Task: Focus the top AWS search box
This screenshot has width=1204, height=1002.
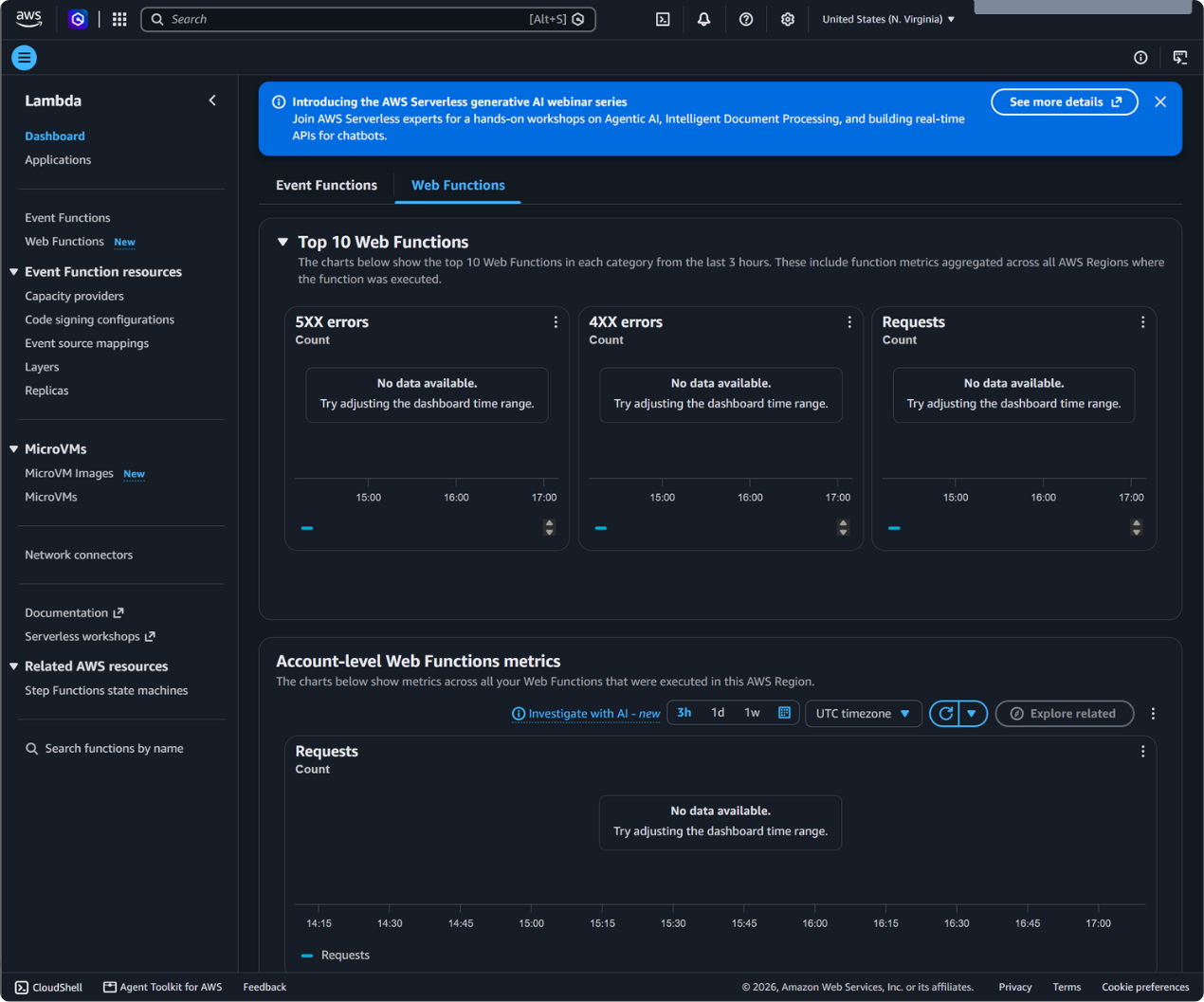Action: [368, 19]
